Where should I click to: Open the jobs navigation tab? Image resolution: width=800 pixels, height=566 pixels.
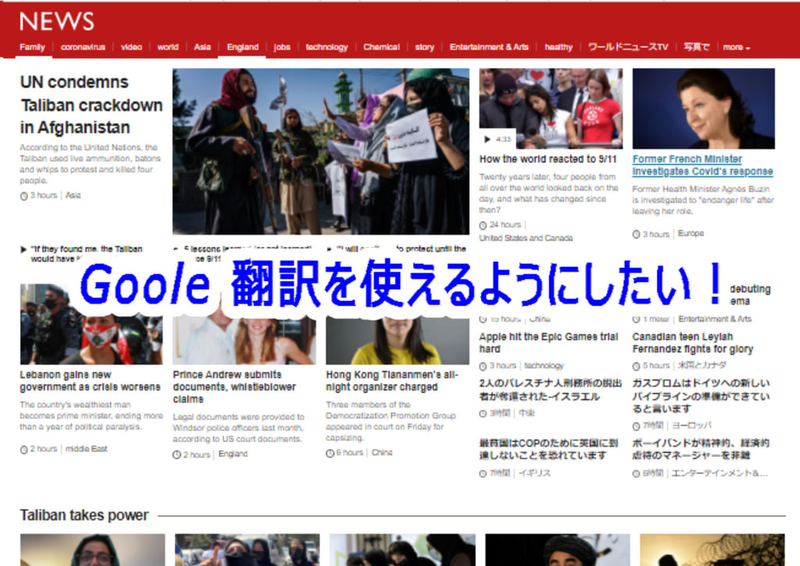pos(282,47)
